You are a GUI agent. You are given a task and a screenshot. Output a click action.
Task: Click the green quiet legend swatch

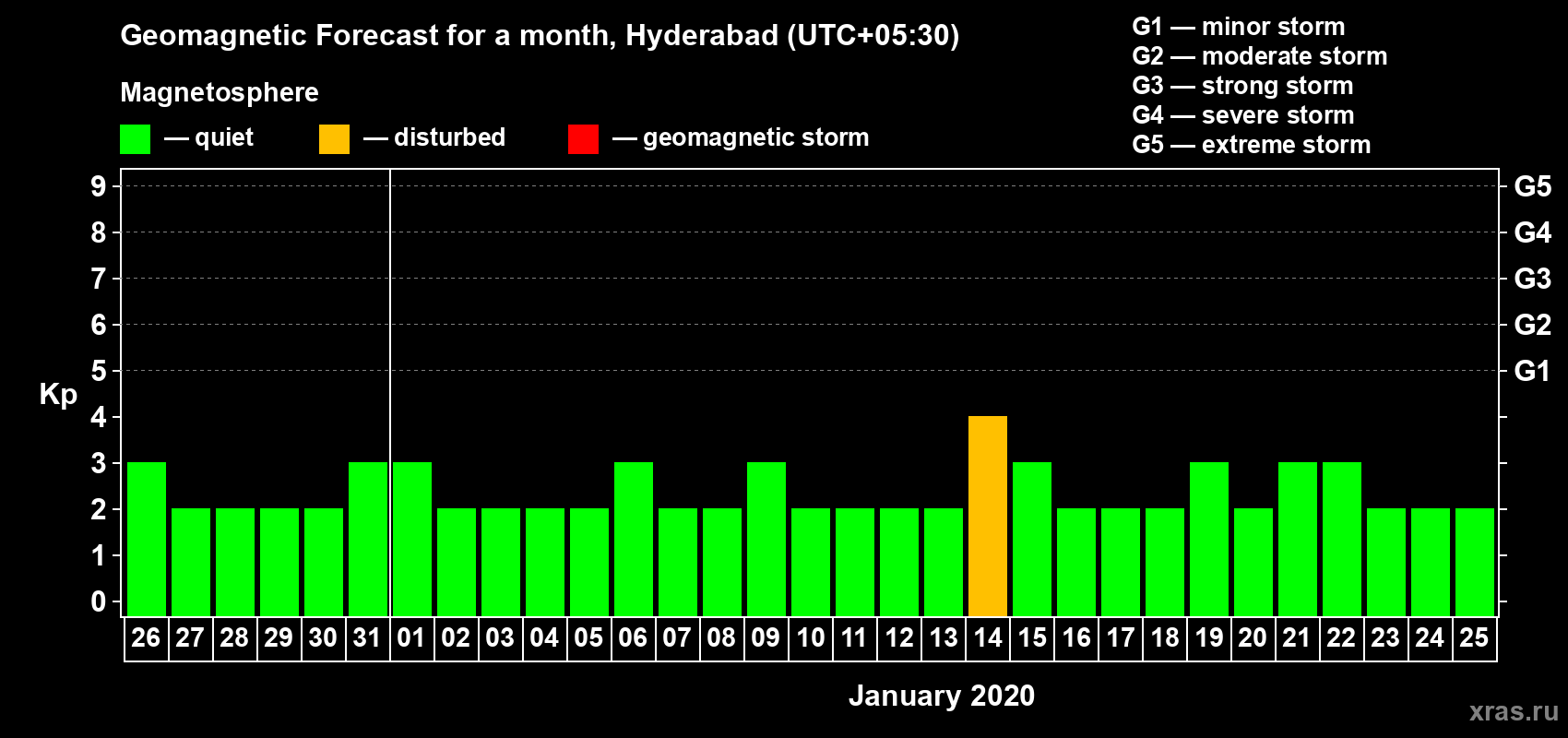(135, 139)
